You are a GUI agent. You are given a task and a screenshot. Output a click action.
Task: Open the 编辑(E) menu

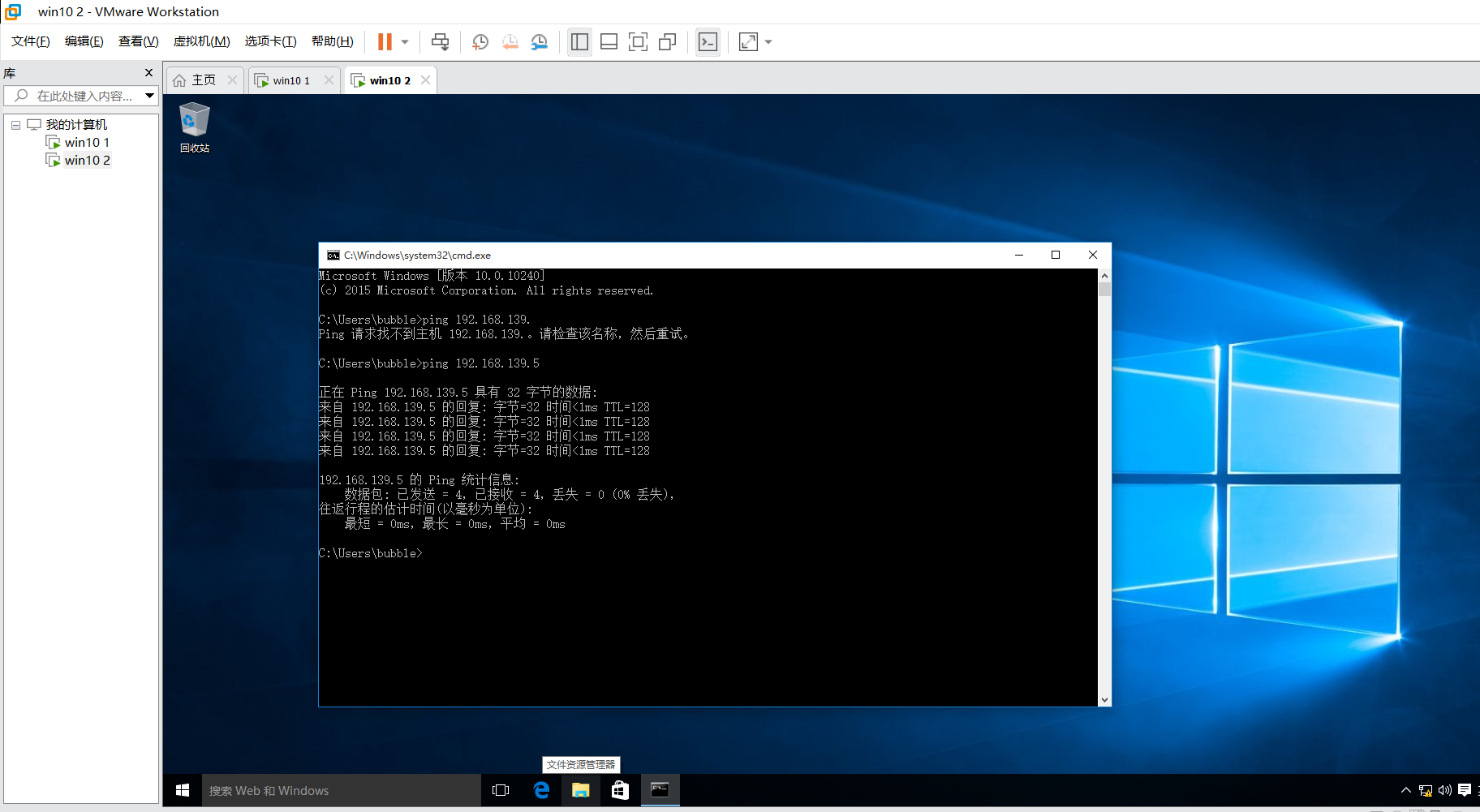point(84,41)
